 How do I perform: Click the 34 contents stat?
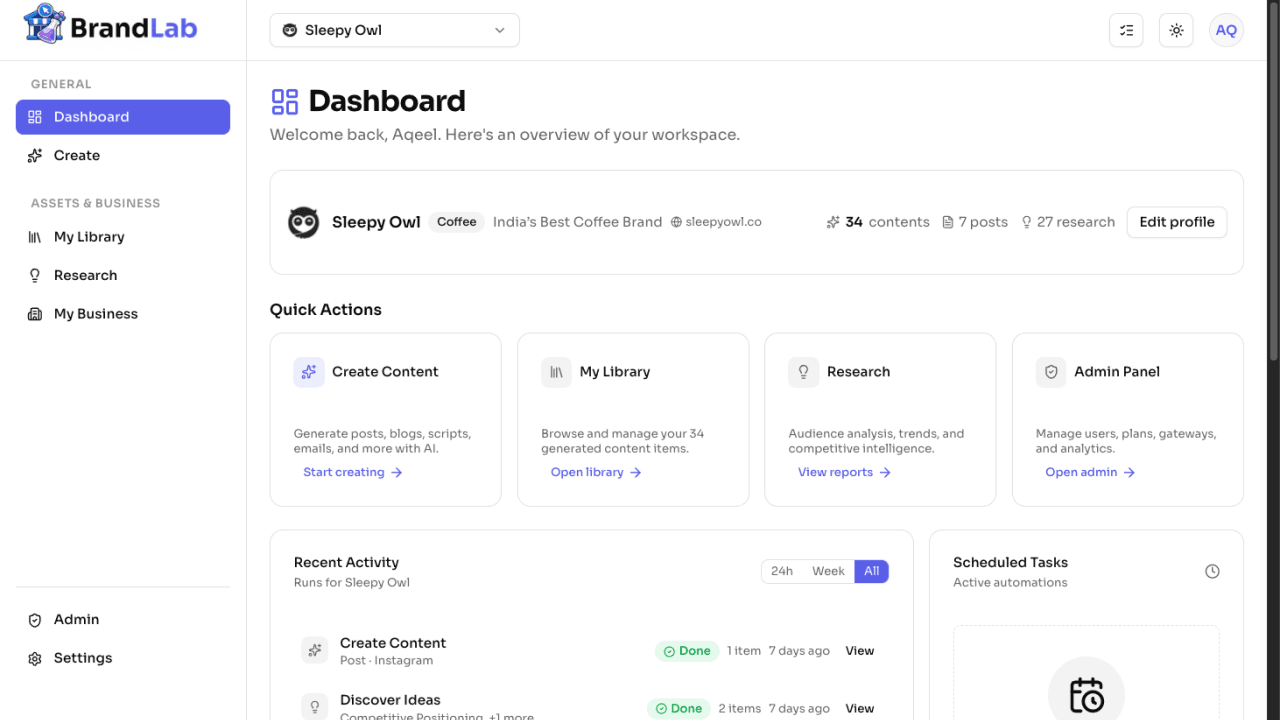878,222
